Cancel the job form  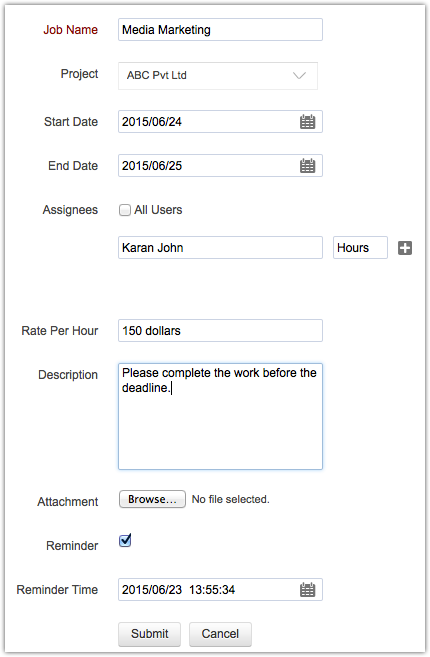(x=220, y=634)
